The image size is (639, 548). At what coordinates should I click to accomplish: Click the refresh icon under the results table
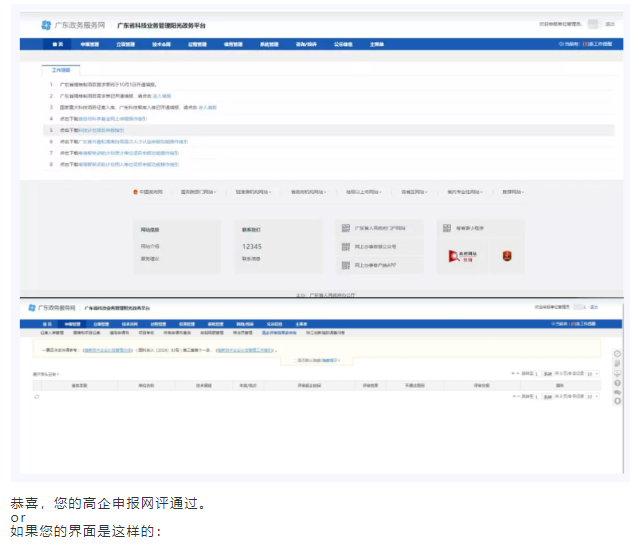pos(37,397)
